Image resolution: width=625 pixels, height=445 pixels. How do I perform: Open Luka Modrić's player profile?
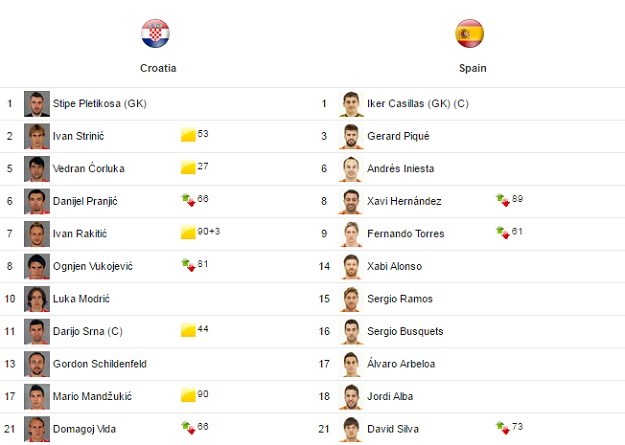81,299
